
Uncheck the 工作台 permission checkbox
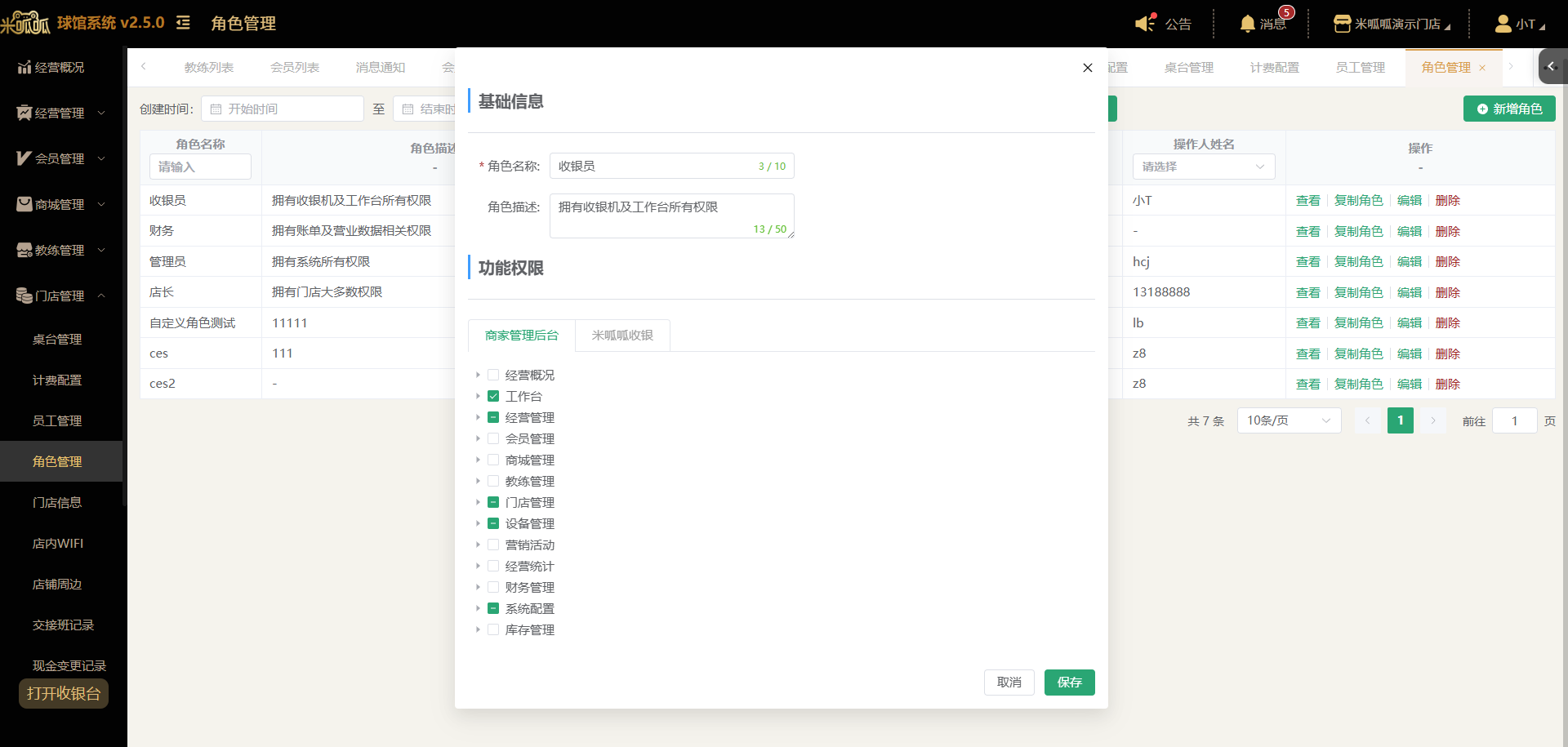493,396
